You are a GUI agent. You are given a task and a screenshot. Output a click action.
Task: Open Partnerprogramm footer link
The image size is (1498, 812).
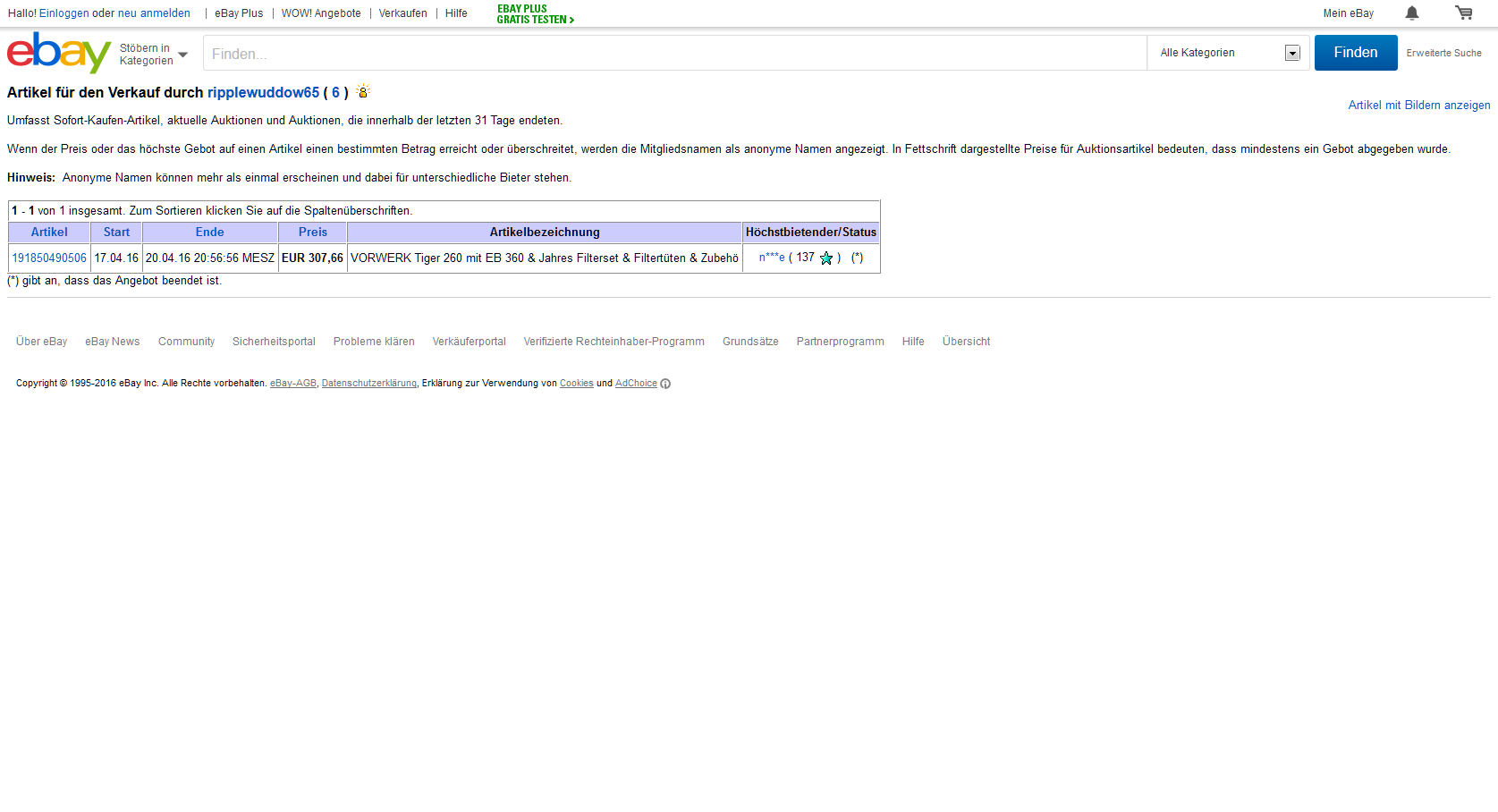pyautogui.click(x=840, y=342)
